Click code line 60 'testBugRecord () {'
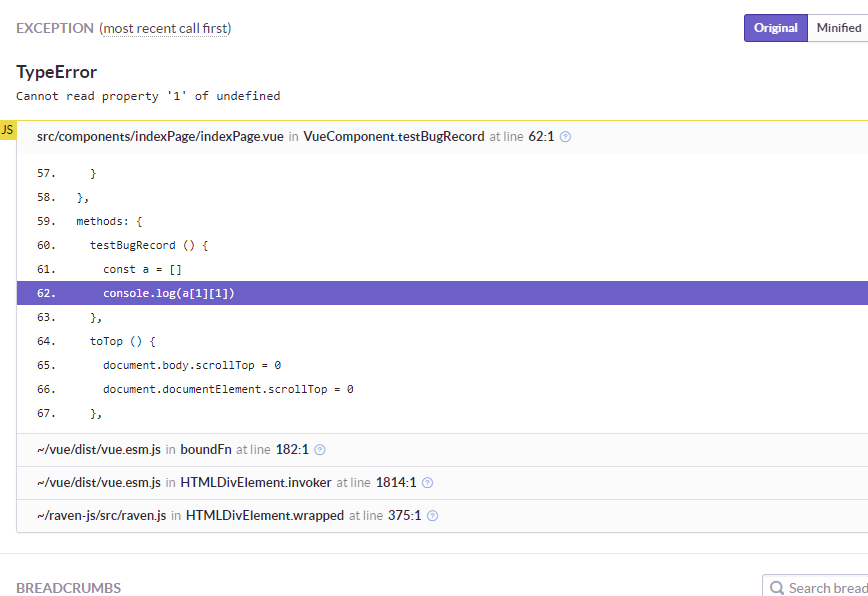868x596 pixels. [x=149, y=245]
